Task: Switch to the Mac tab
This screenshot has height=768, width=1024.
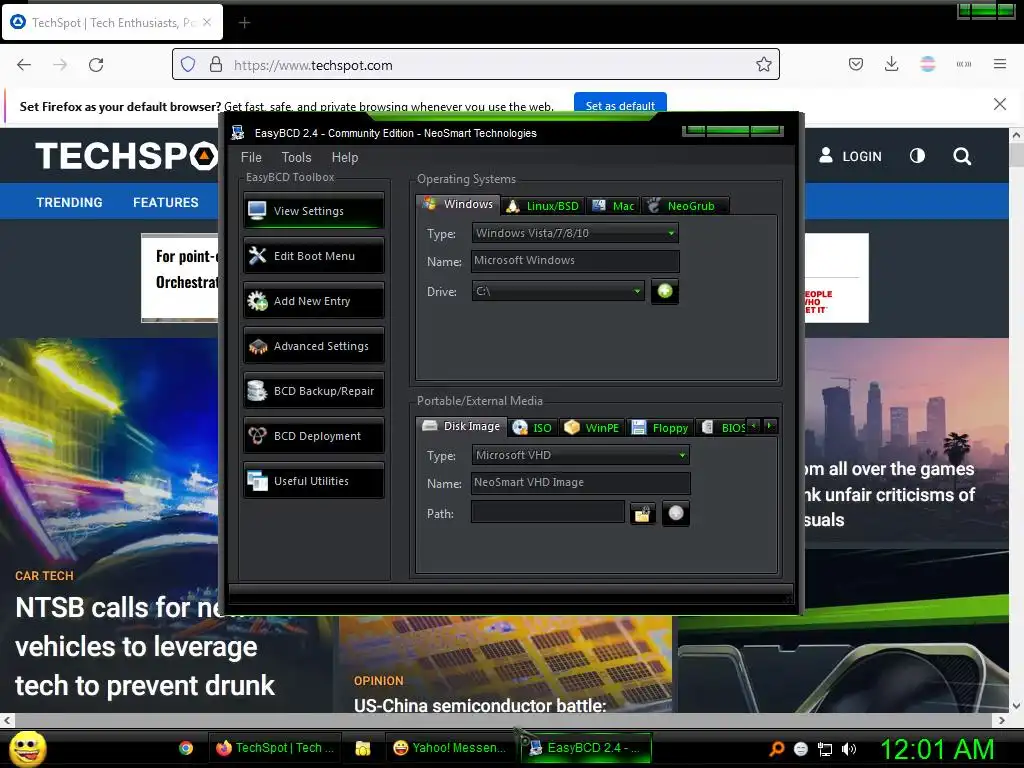Action: click(x=613, y=206)
